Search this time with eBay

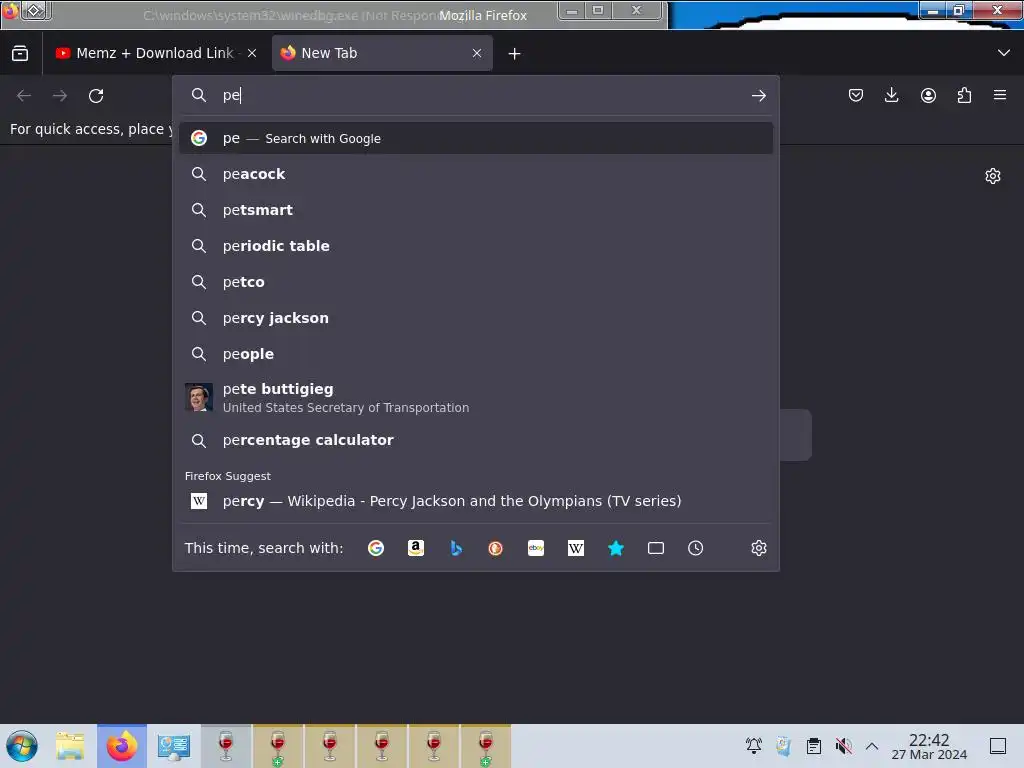tap(536, 548)
